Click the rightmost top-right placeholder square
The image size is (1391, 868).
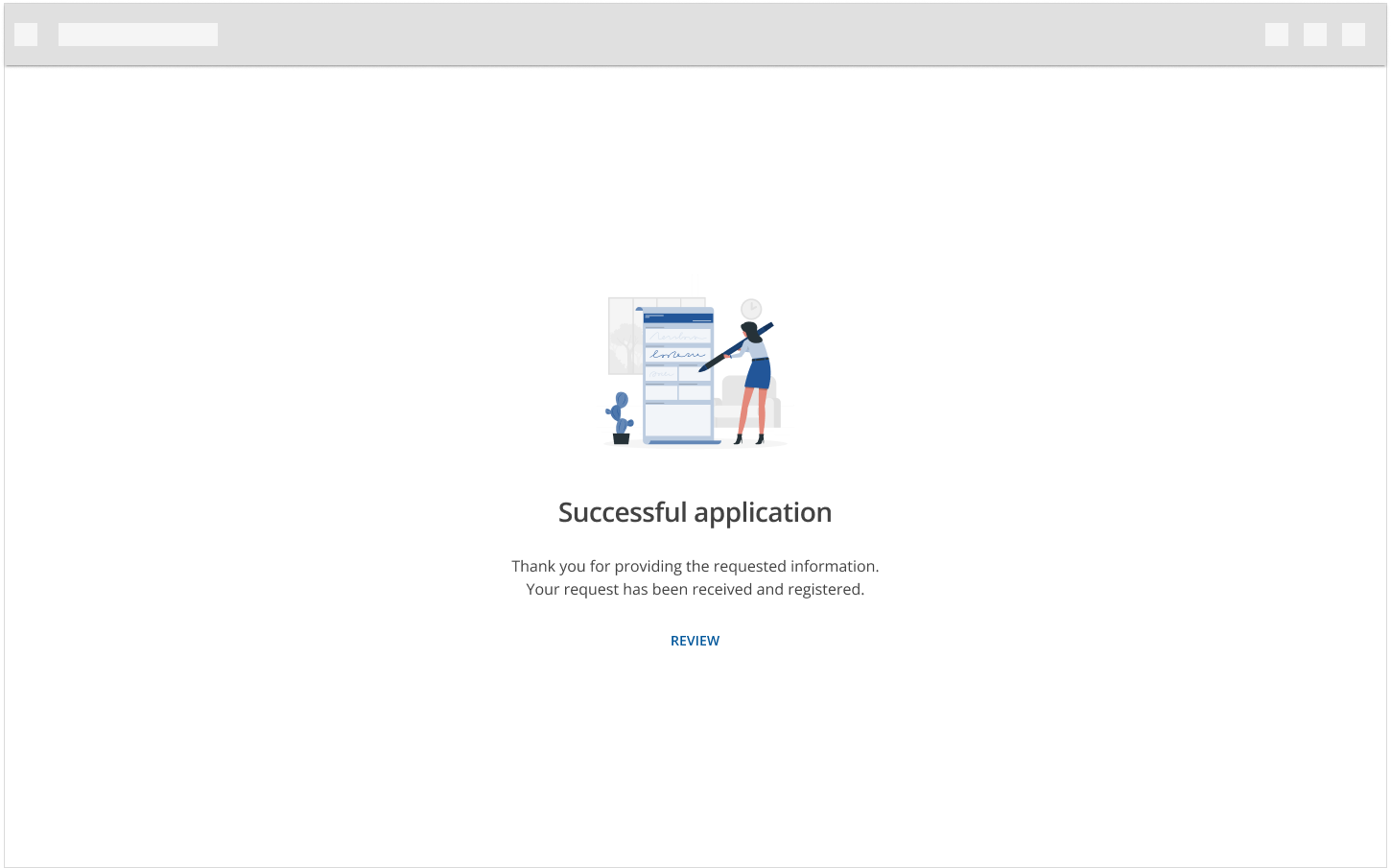point(1354,35)
